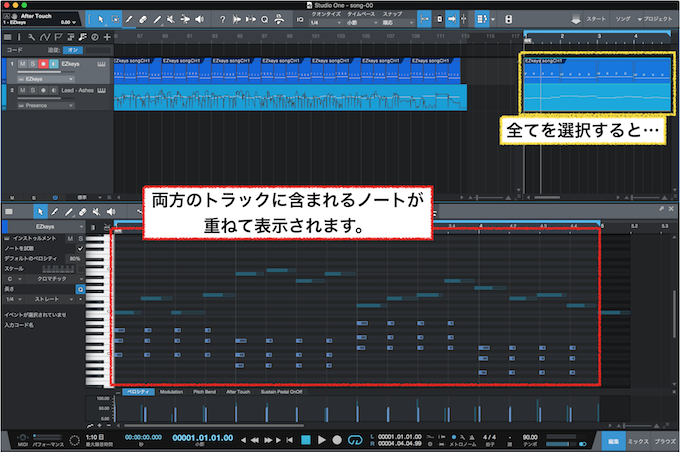Select Arrow tool in piano roll editor

40,212
